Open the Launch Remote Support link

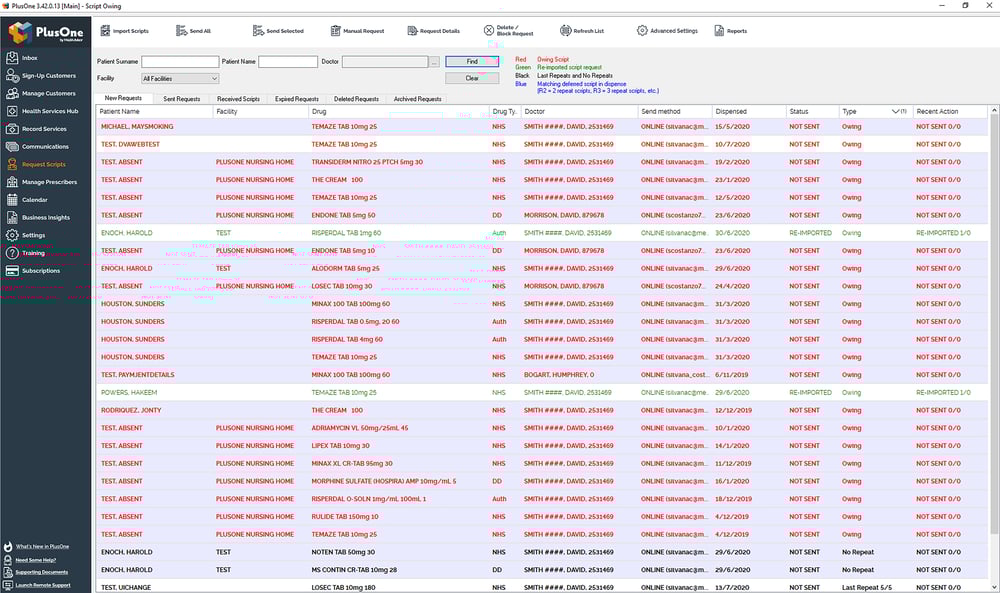point(43,585)
